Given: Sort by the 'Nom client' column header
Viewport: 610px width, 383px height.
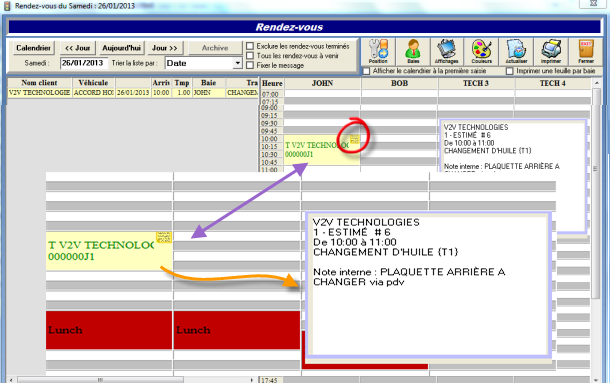Looking at the screenshot, I should point(39,83).
